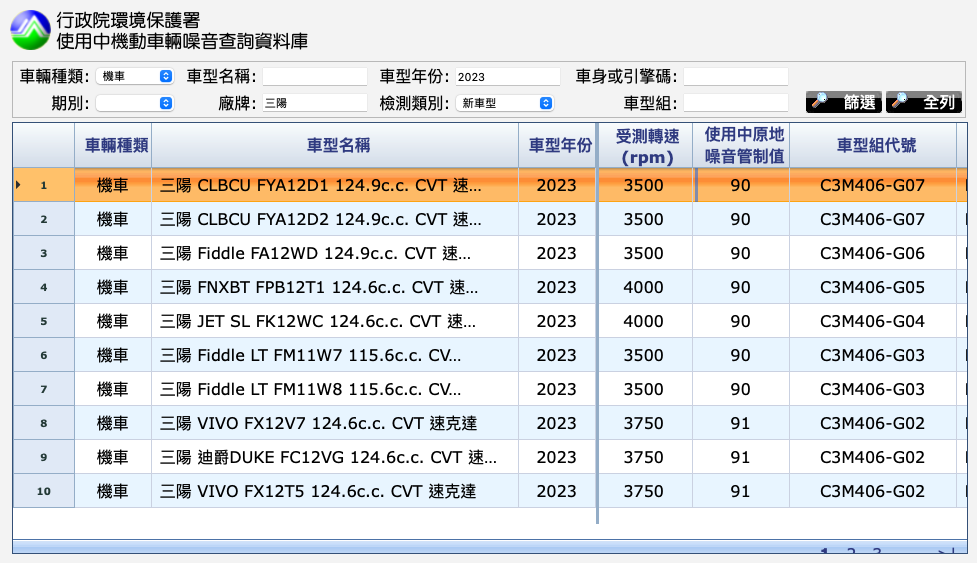Screen dimensions: 977x563
Task: Click the magnifier icon on 全列 button
Action: (x=899, y=100)
